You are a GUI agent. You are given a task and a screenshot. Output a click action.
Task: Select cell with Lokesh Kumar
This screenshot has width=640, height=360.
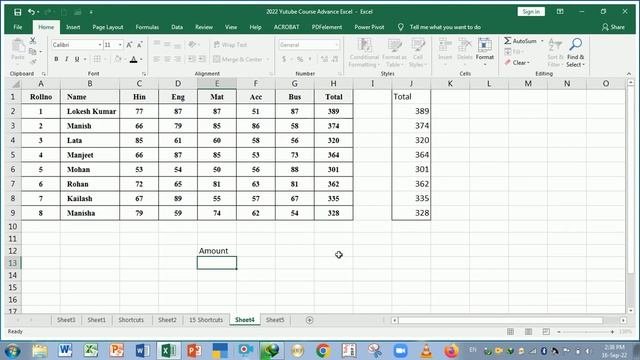pyautogui.click(x=90, y=111)
